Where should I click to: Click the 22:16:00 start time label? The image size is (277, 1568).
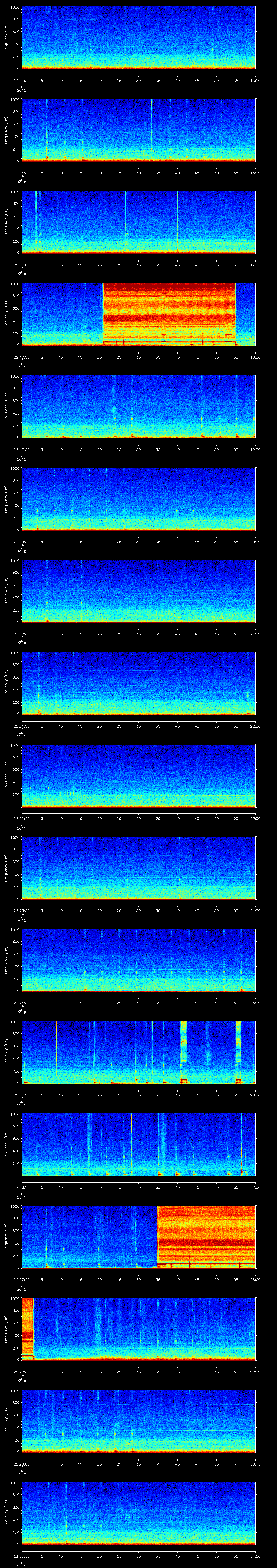pyautogui.click(x=21, y=265)
